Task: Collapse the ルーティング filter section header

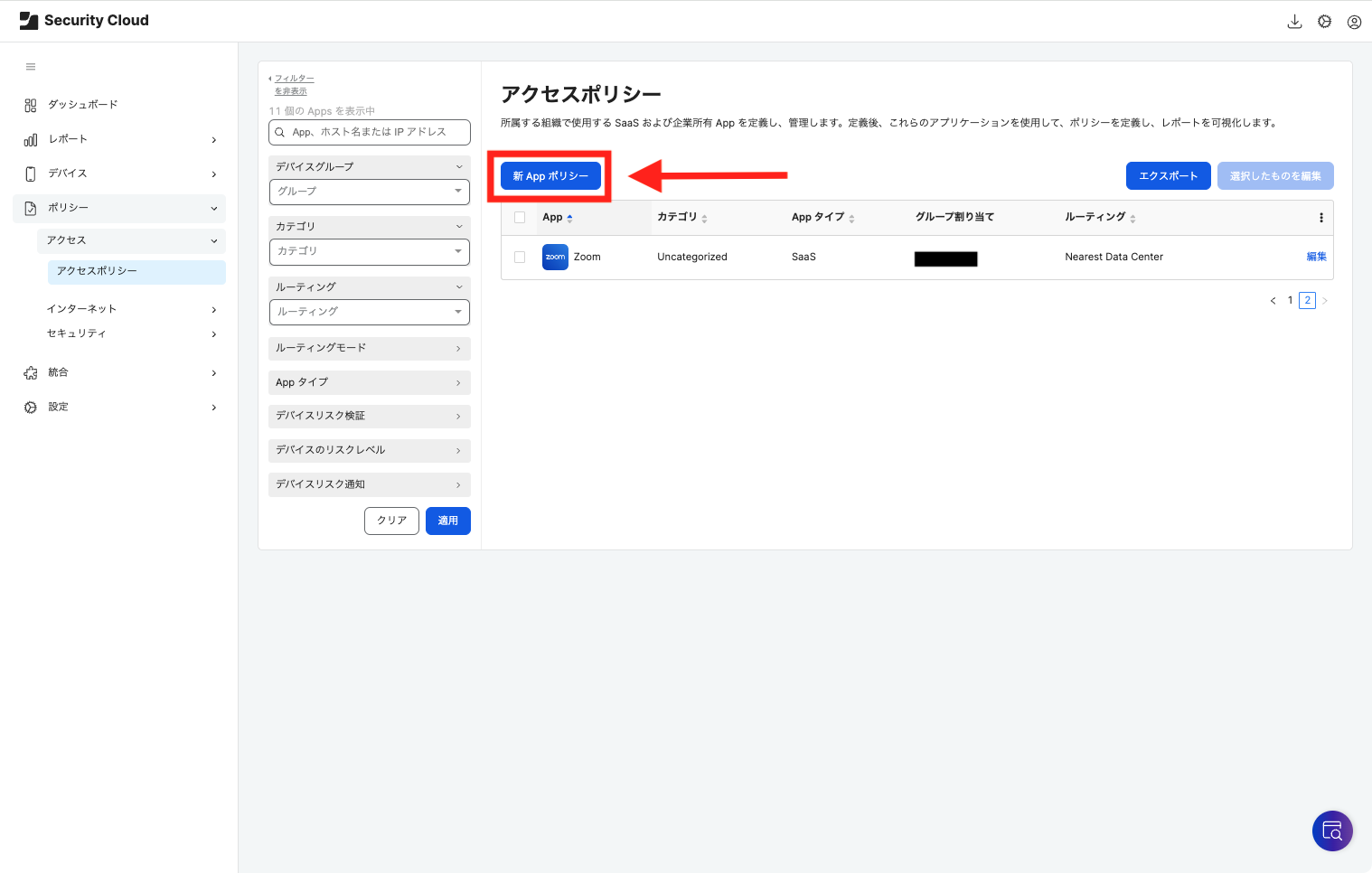Action: click(x=370, y=286)
